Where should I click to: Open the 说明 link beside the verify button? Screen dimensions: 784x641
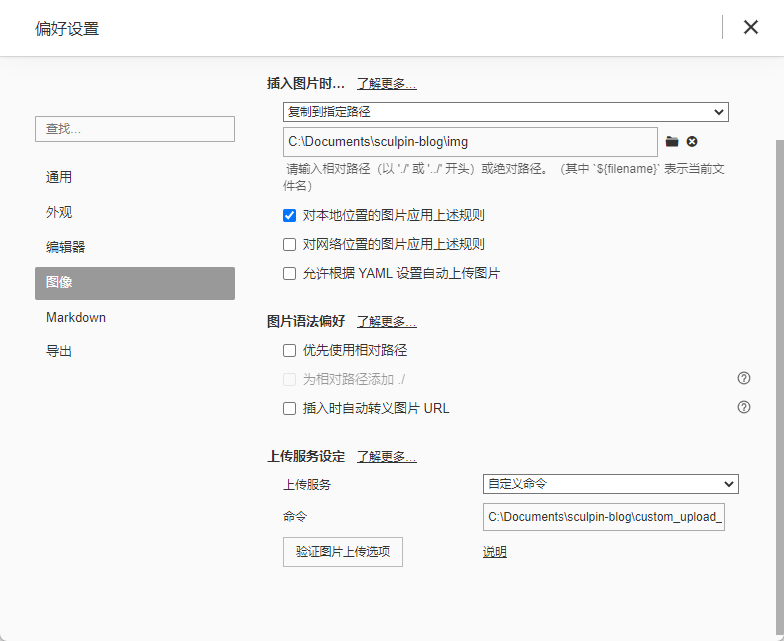point(495,552)
